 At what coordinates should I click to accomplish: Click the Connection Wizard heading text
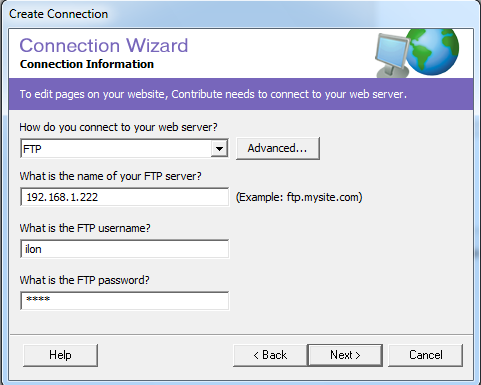(104, 46)
